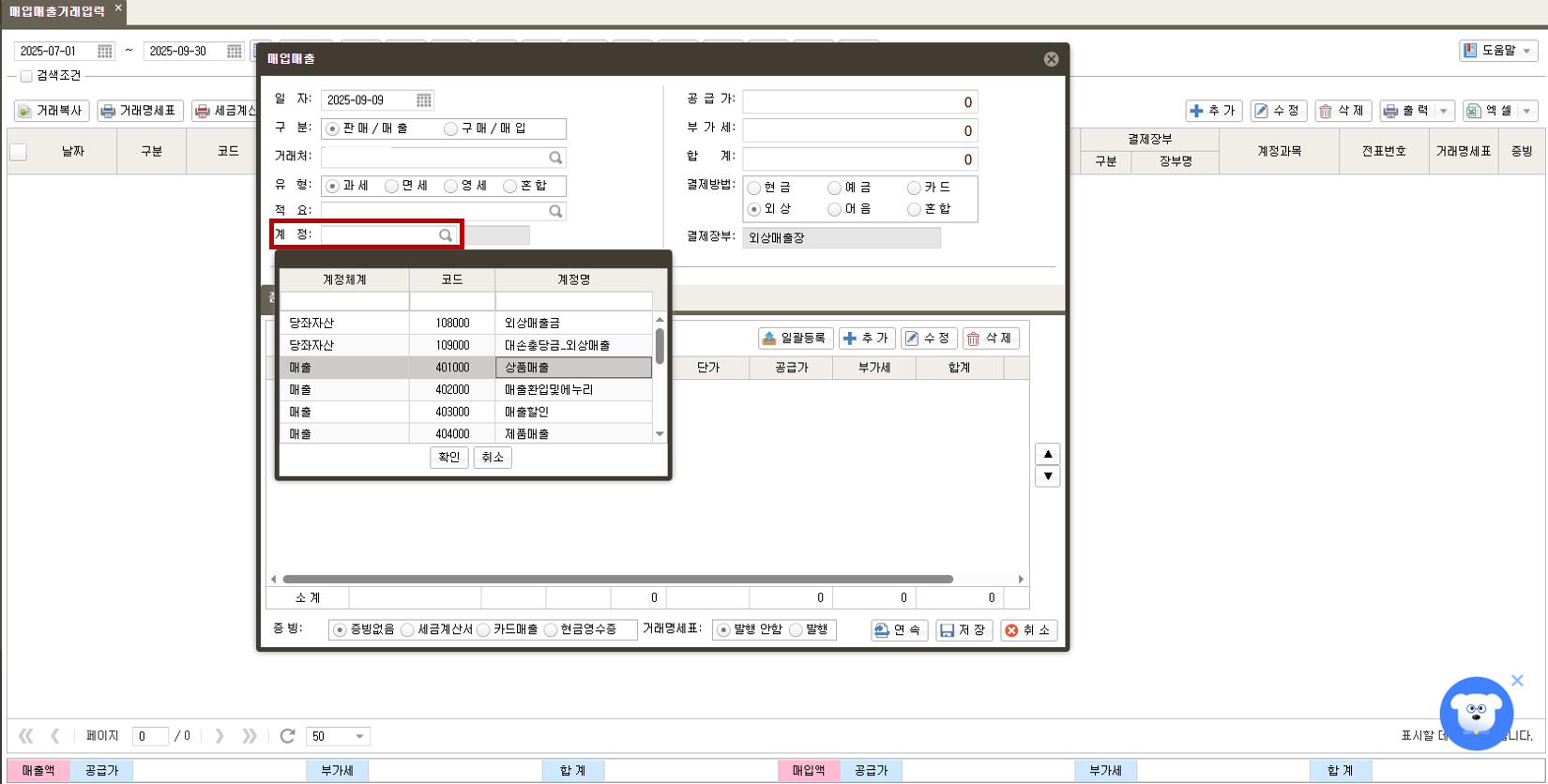Open 출력 dropdown arrow

coord(1445,111)
